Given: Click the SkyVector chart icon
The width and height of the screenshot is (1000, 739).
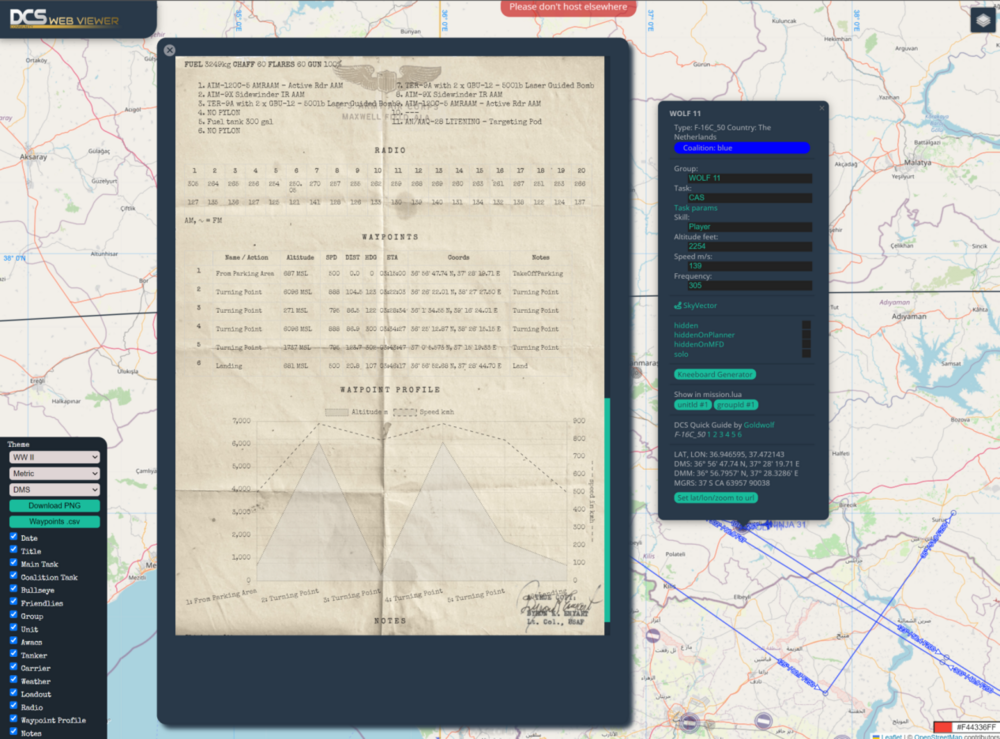Looking at the screenshot, I should click(677, 305).
